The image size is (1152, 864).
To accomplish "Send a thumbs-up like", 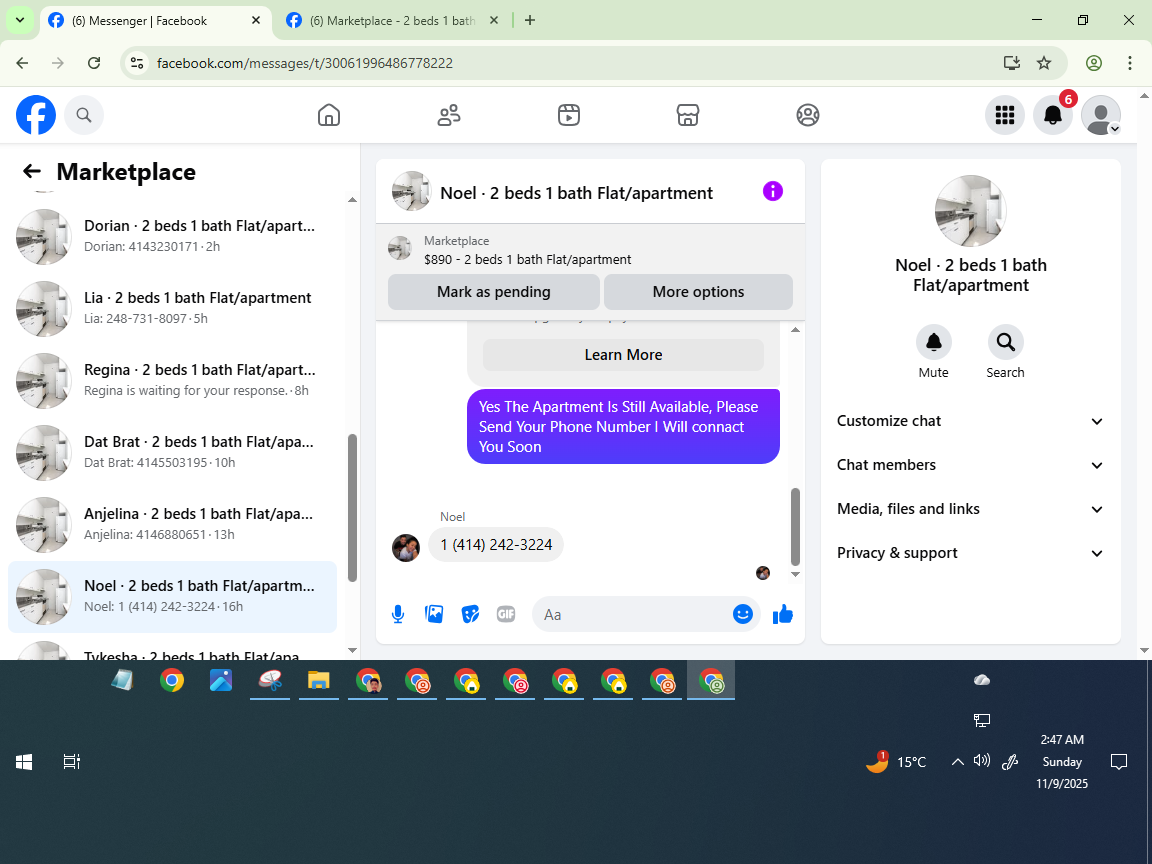I will pyautogui.click(x=782, y=614).
